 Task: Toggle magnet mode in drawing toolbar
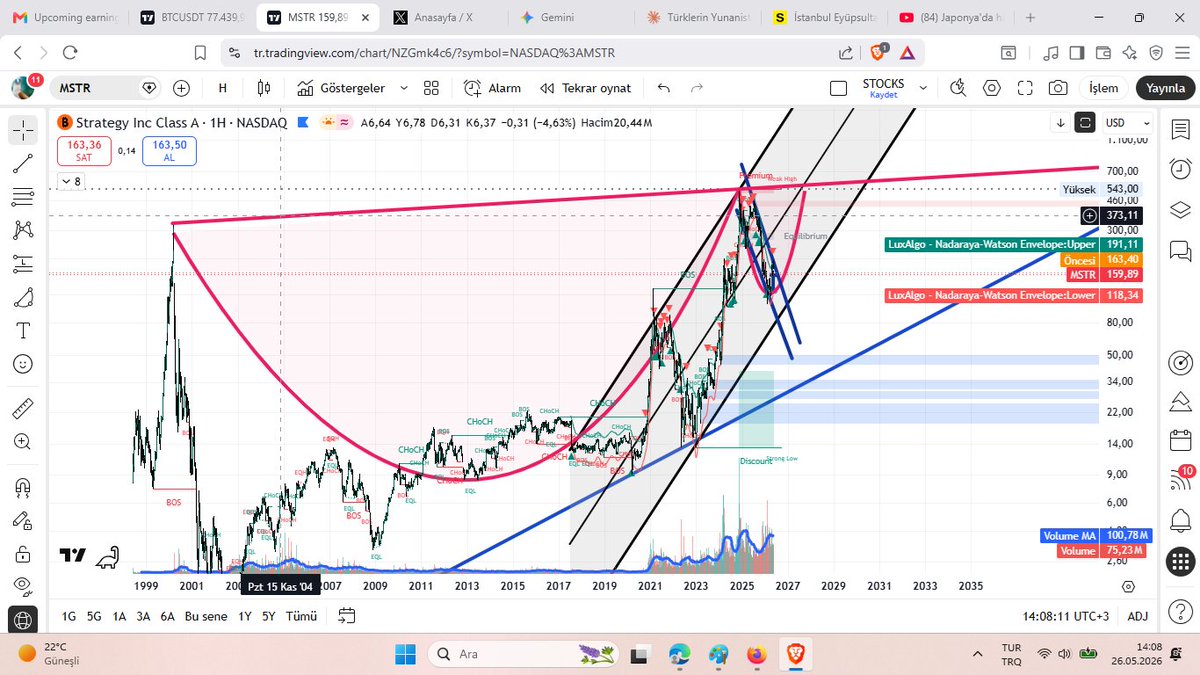[x=23, y=487]
